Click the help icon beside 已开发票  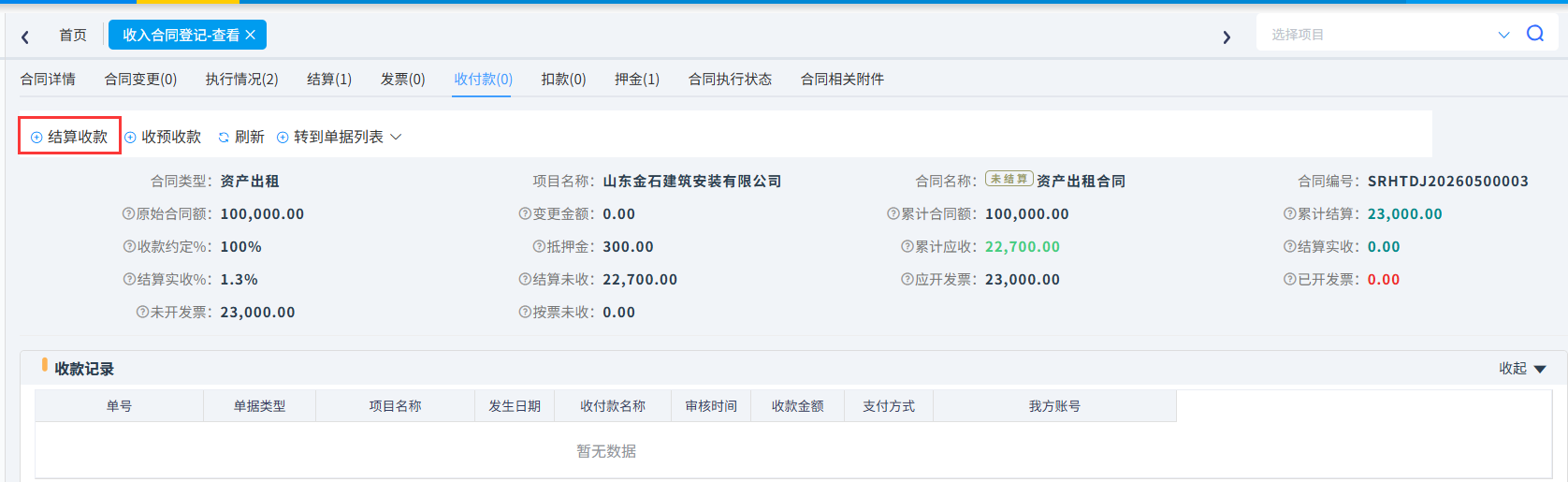click(1289, 280)
